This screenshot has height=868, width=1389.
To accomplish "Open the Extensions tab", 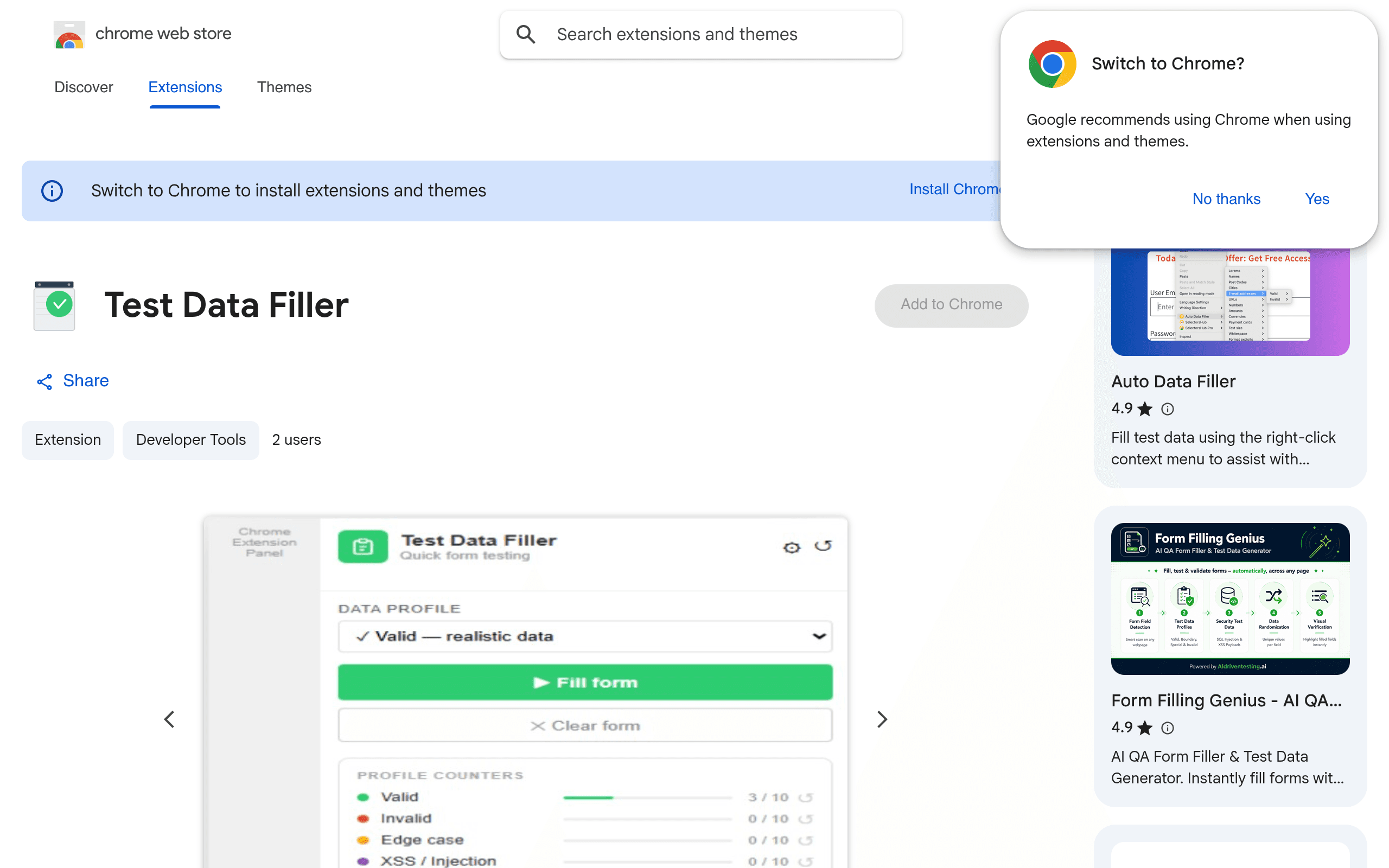I will click(x=185, y=87).
